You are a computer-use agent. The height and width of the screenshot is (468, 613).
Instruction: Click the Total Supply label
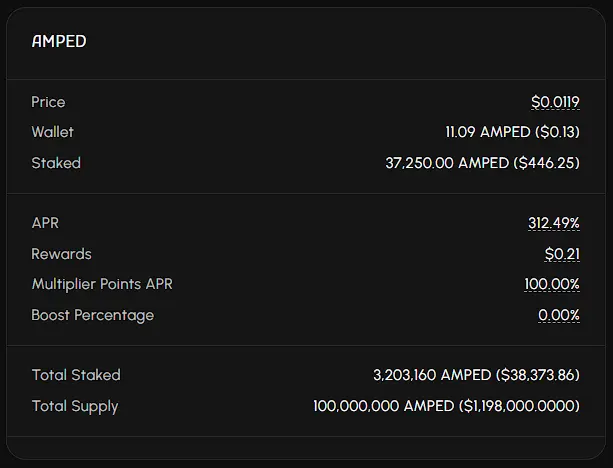coord(75,406)
